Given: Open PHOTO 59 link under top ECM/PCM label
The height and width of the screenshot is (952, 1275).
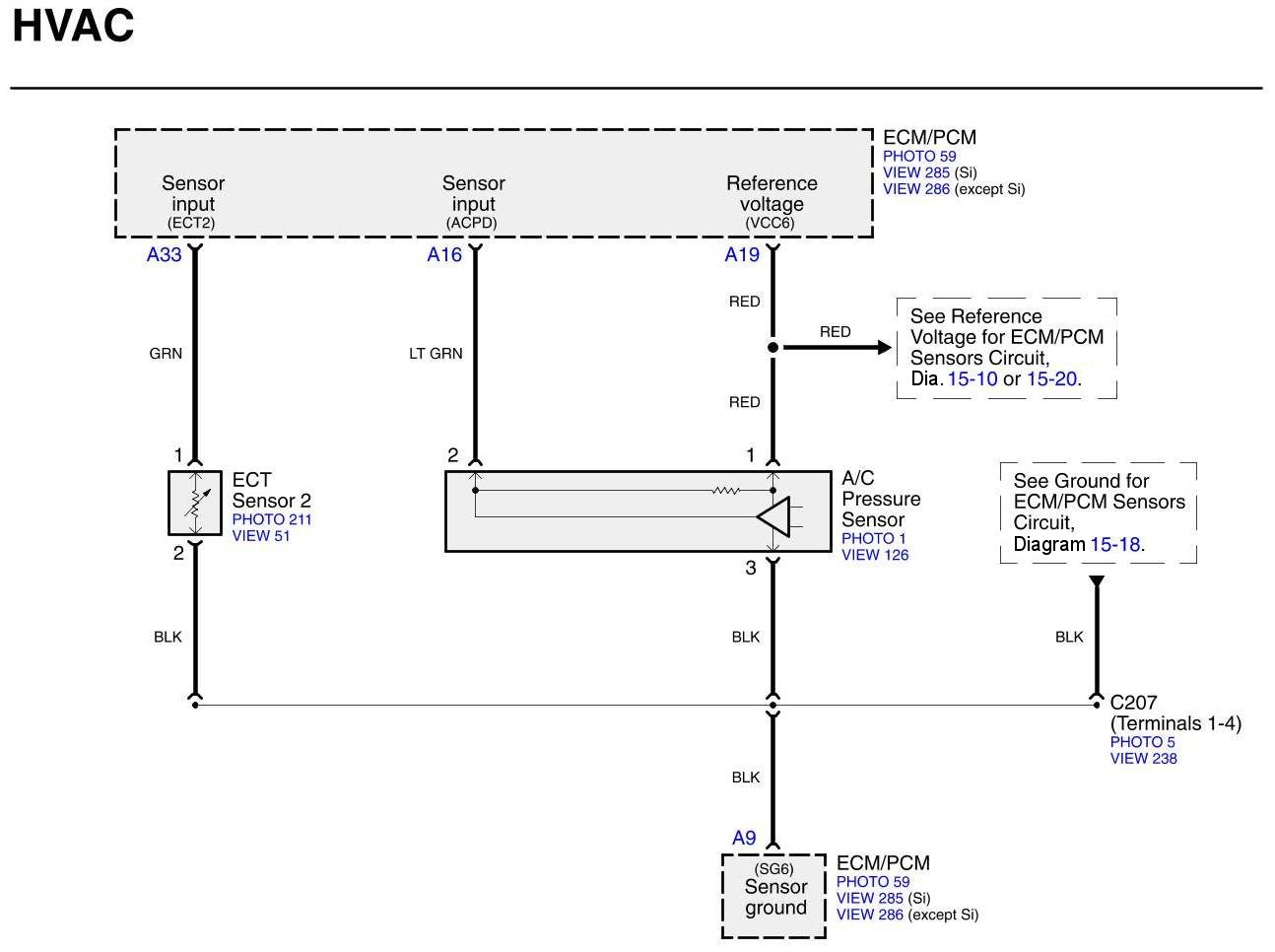Looking at the screenshot, I should tap(918, 156).
